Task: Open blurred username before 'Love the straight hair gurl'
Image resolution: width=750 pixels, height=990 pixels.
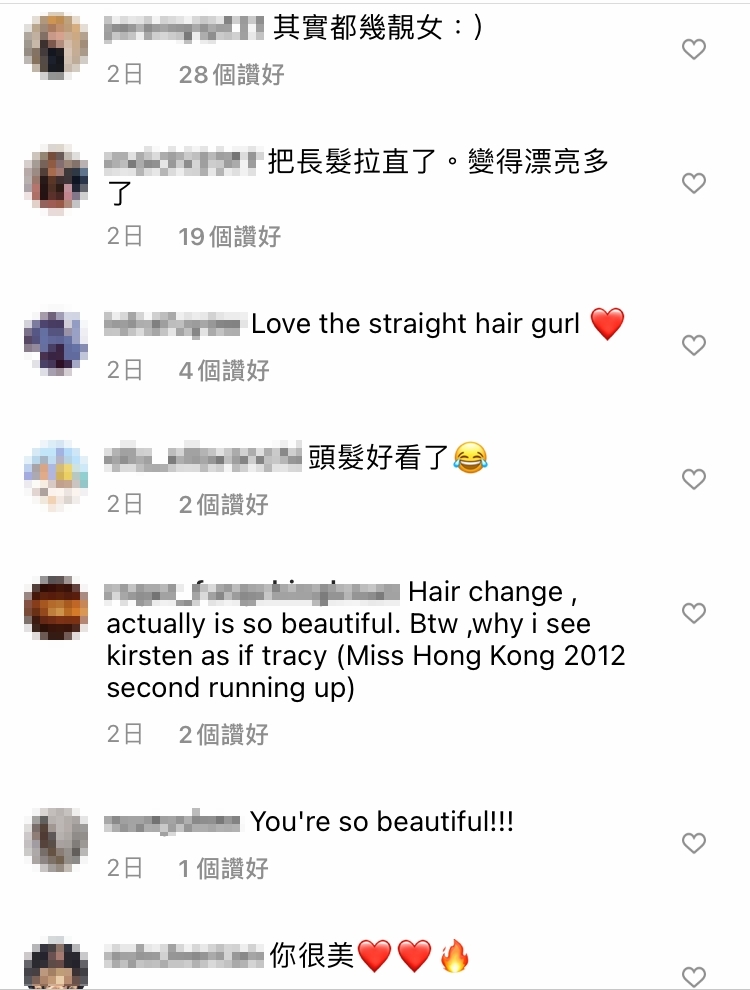Action: pos(172,325)
